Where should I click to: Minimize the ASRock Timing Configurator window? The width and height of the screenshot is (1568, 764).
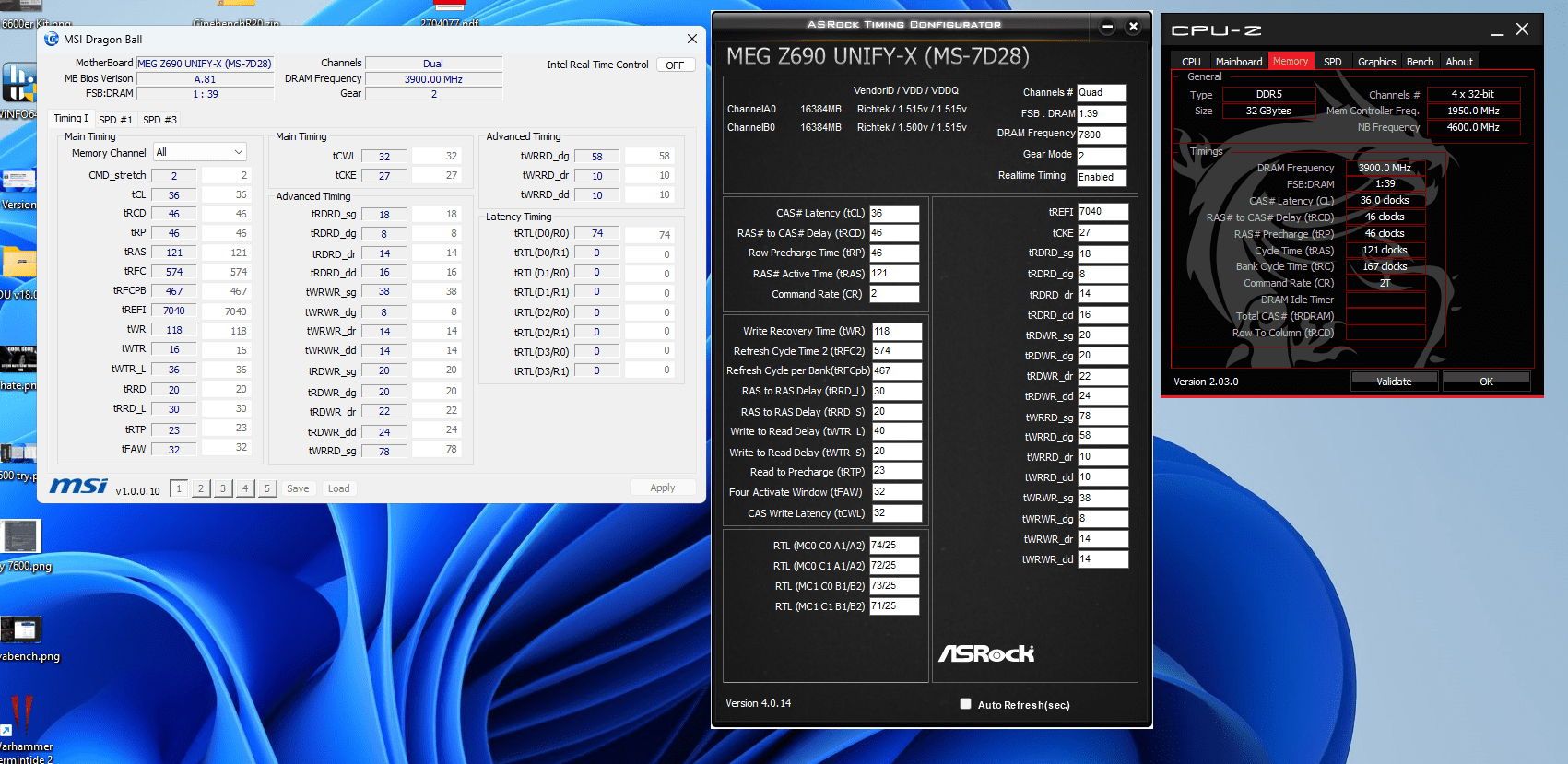(x=1108, y=27)
